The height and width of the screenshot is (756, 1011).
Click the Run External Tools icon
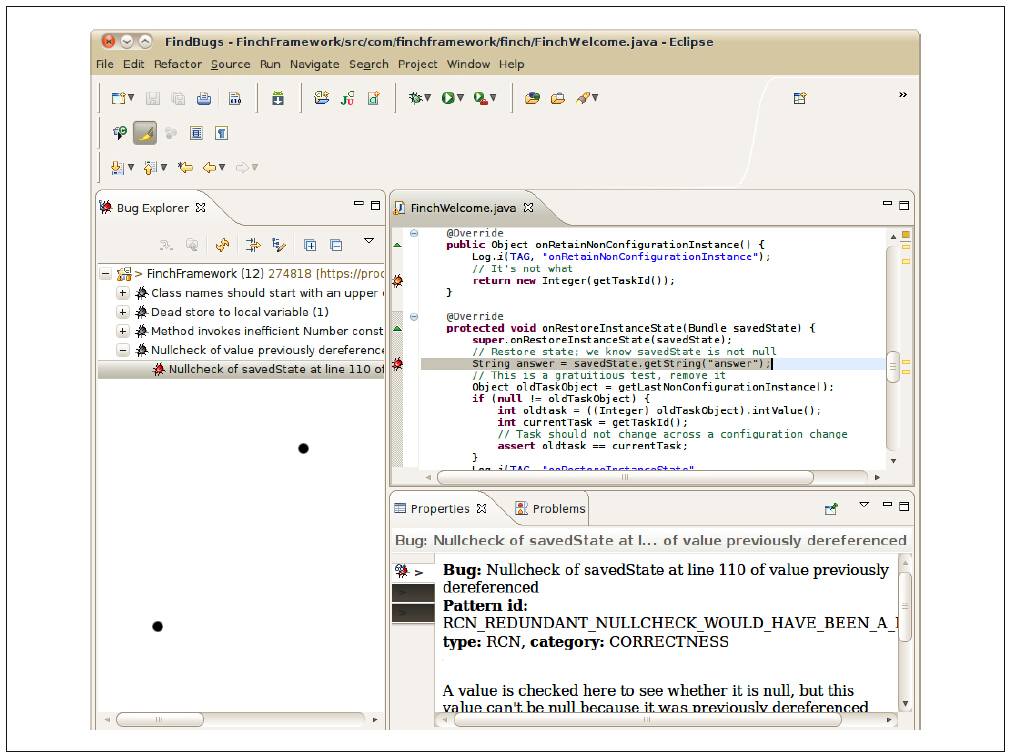(480, 98)
